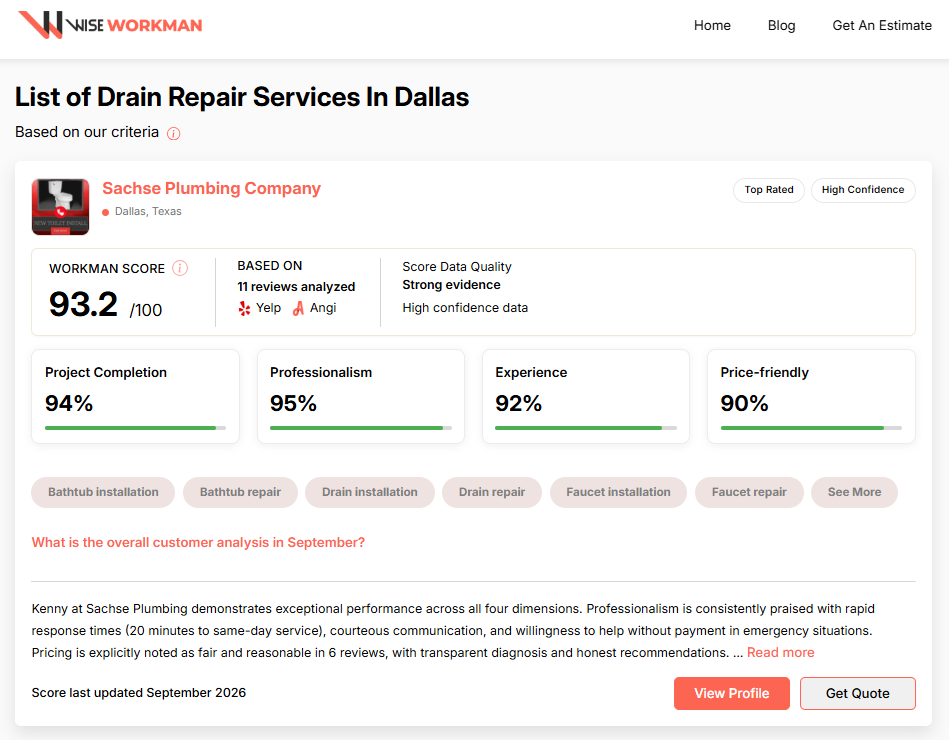Select Get An Estimate in navigation
Screen dimensions: 949x742
[882, 25]
